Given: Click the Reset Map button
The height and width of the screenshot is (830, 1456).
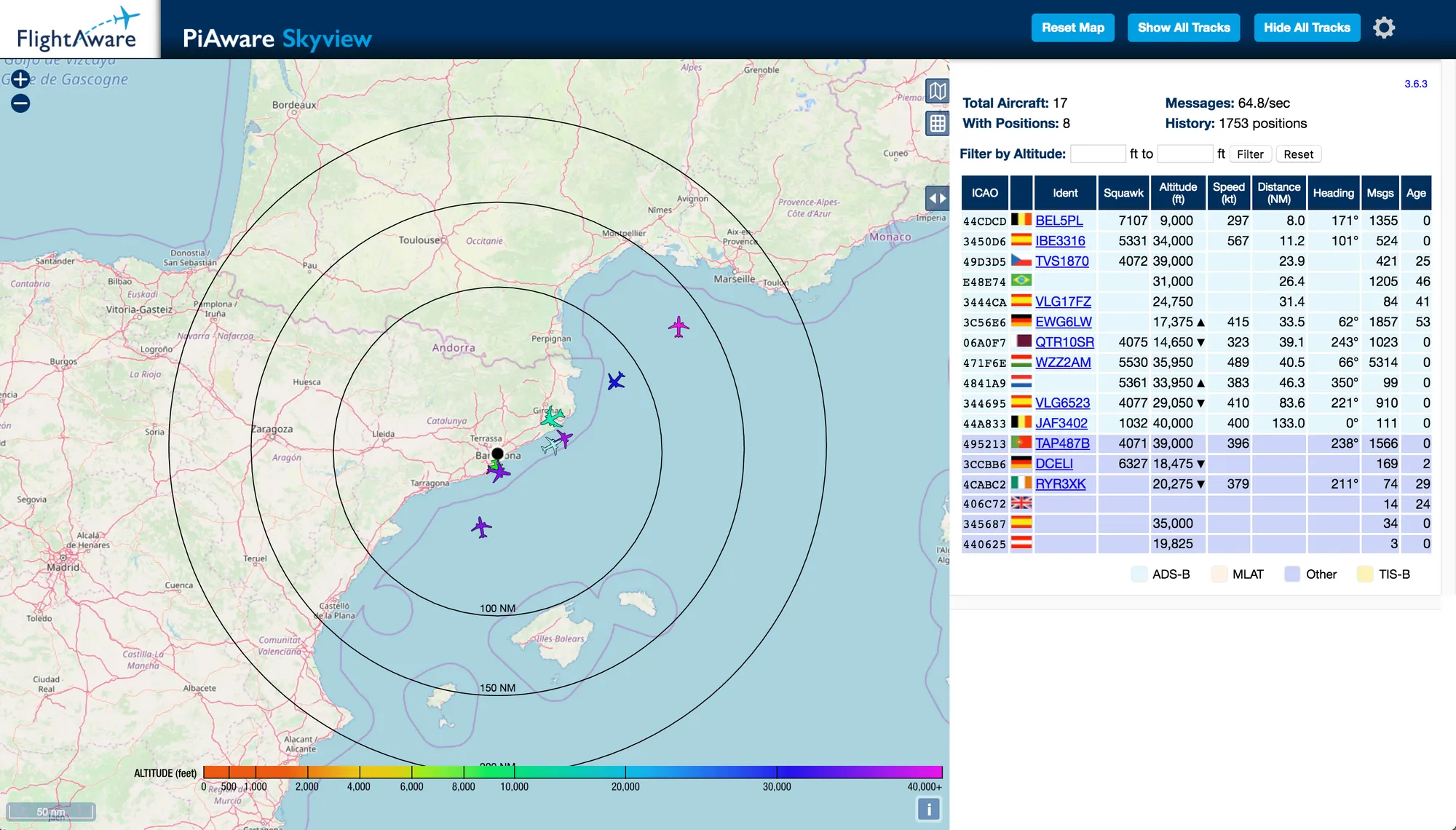Looking at the screenshot, I should pos(1072,28).
